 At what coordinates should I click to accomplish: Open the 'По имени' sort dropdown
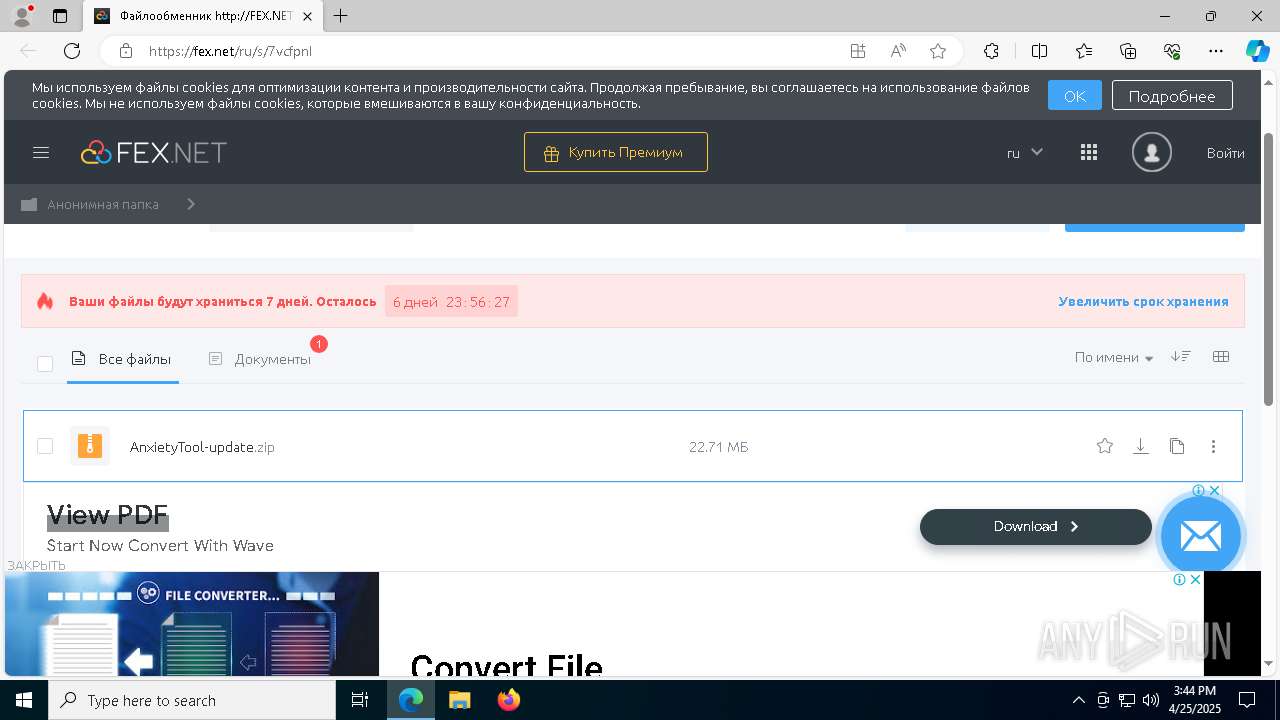[x=1113, y=357]
